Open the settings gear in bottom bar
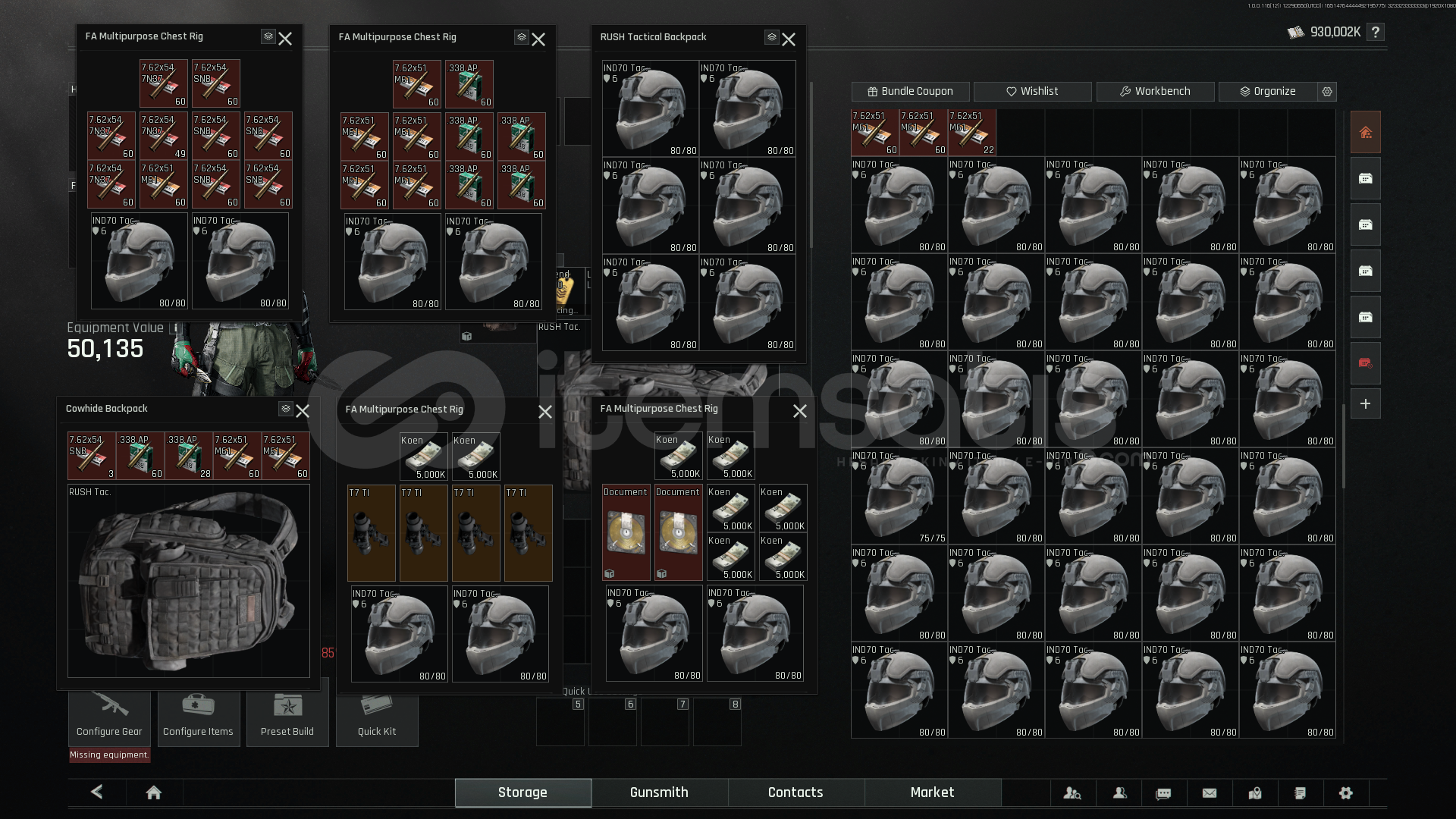This screenshot has height=819, width=1456. point(1346,793)
